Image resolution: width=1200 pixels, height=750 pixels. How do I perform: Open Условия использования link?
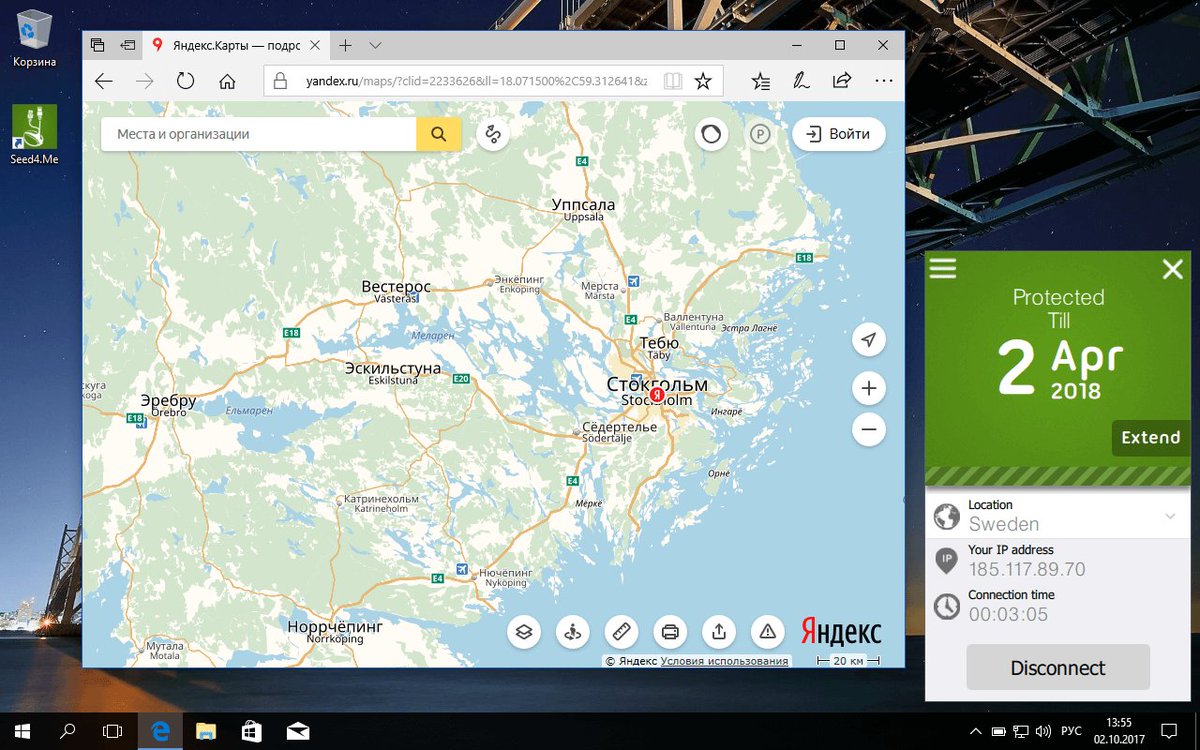(x=724, y=661)
